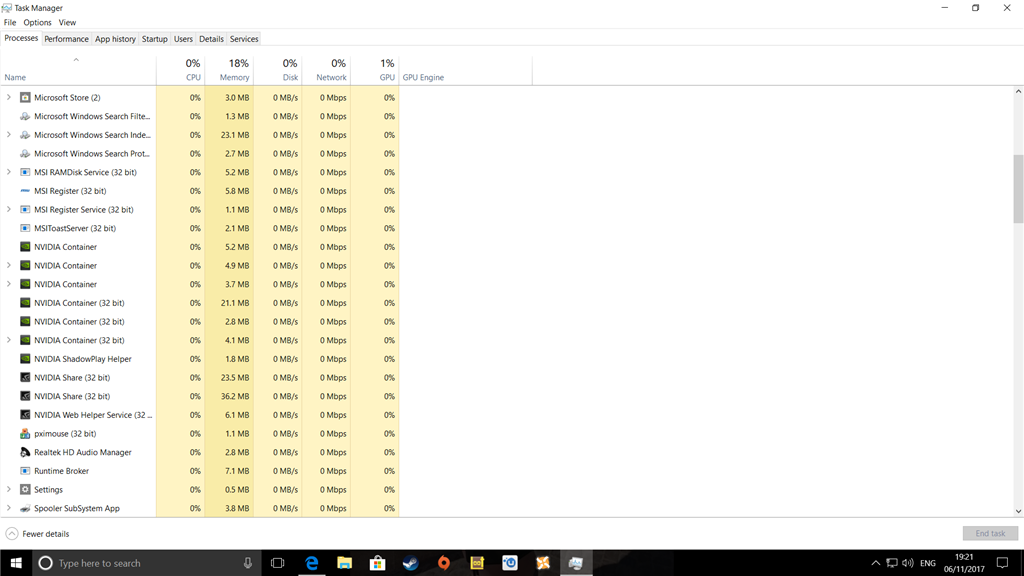Expand MSI Register Service row

pos(8,210)
